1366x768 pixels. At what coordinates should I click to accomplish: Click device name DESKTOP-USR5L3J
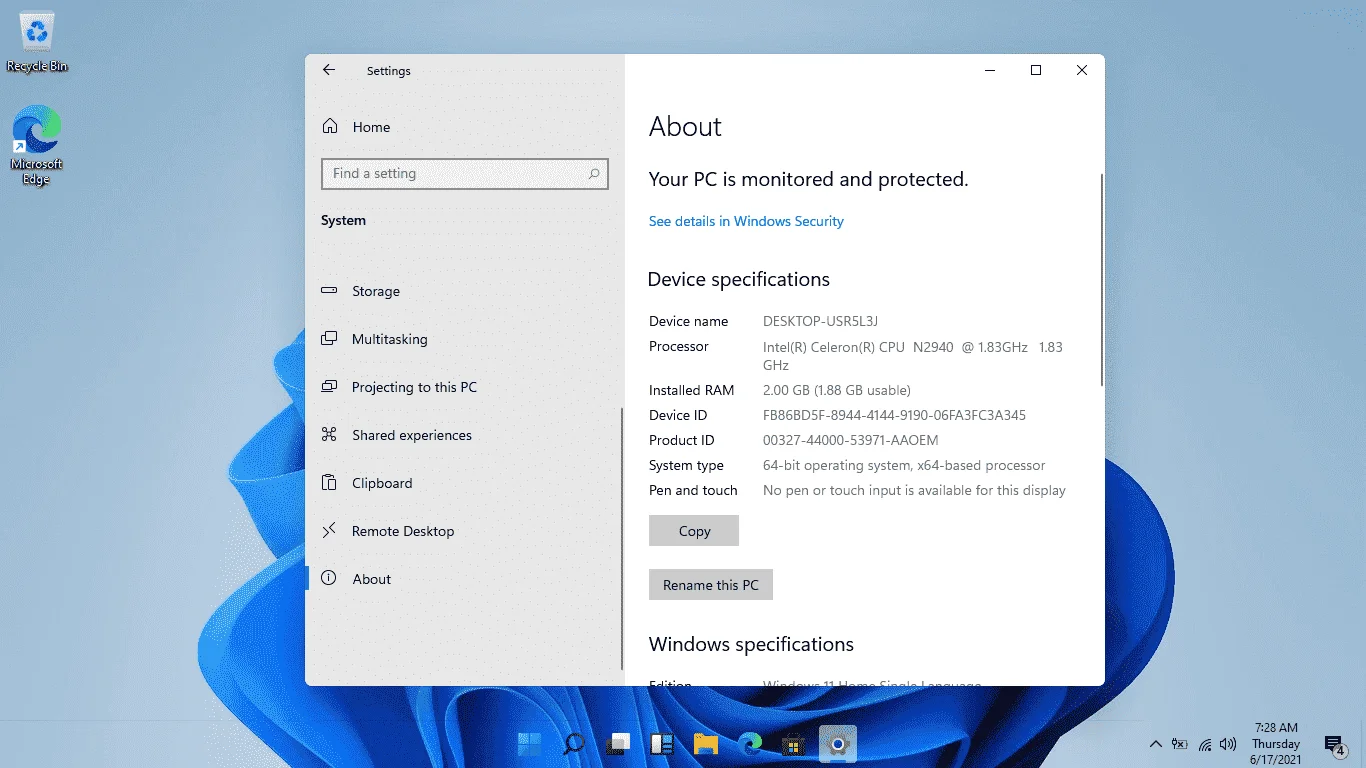click(x=820, y=321)
